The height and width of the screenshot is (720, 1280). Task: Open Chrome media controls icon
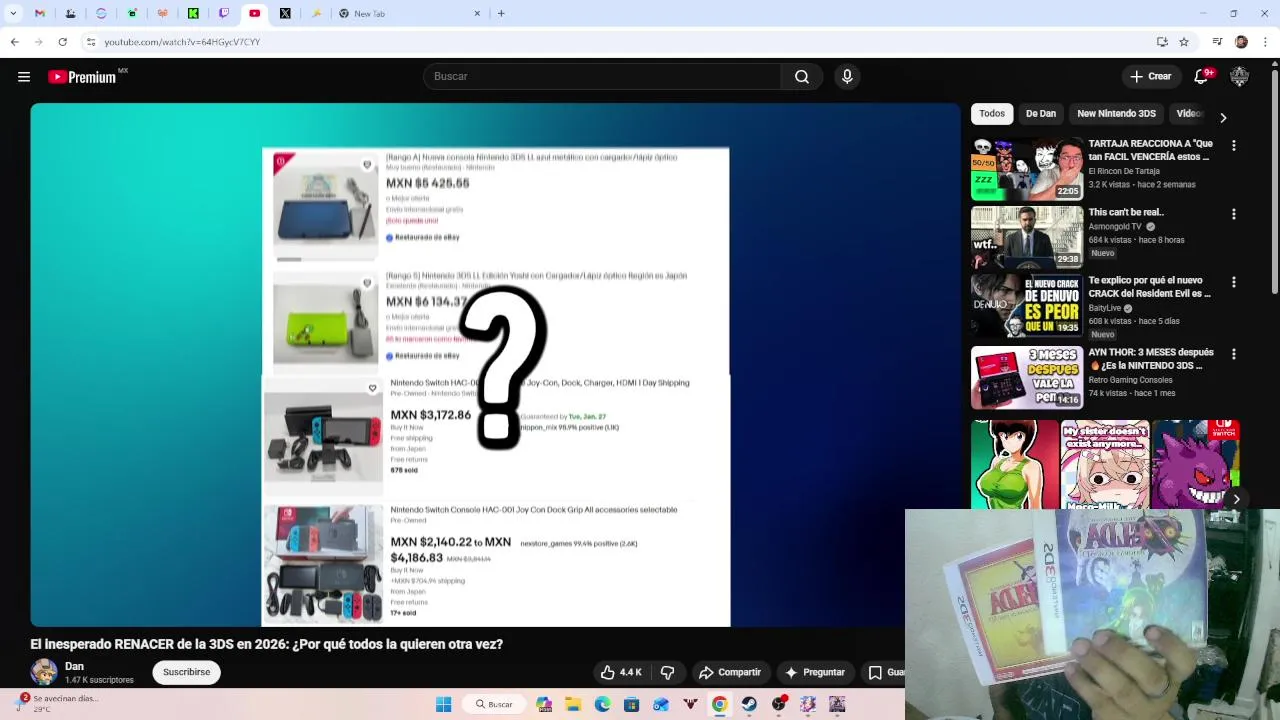coord(1217,42)
